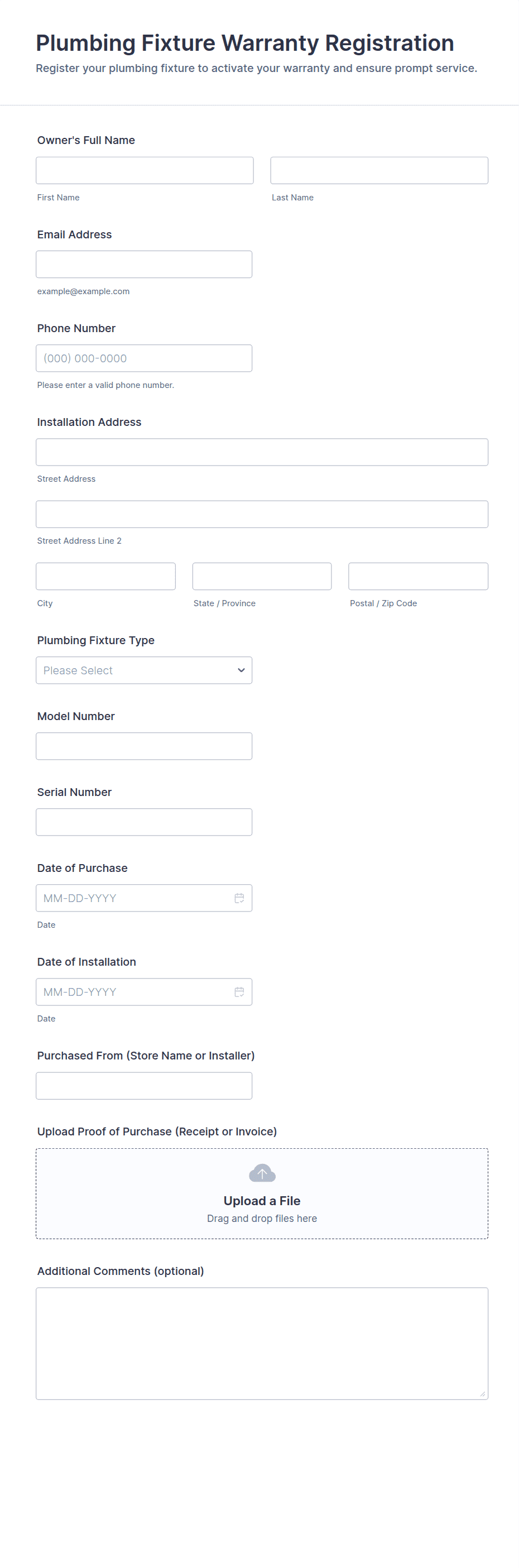Select the Street Address Line 2 input
Viewport: 519px width, 1568px height.
tap(262, 514)
